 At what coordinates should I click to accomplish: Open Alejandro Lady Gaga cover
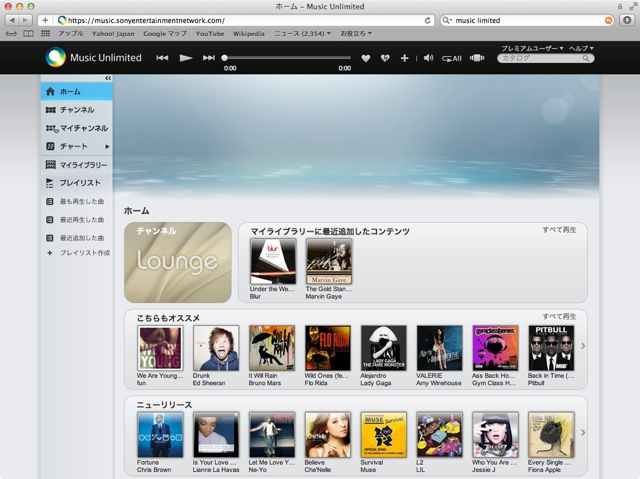click(384, 348)
